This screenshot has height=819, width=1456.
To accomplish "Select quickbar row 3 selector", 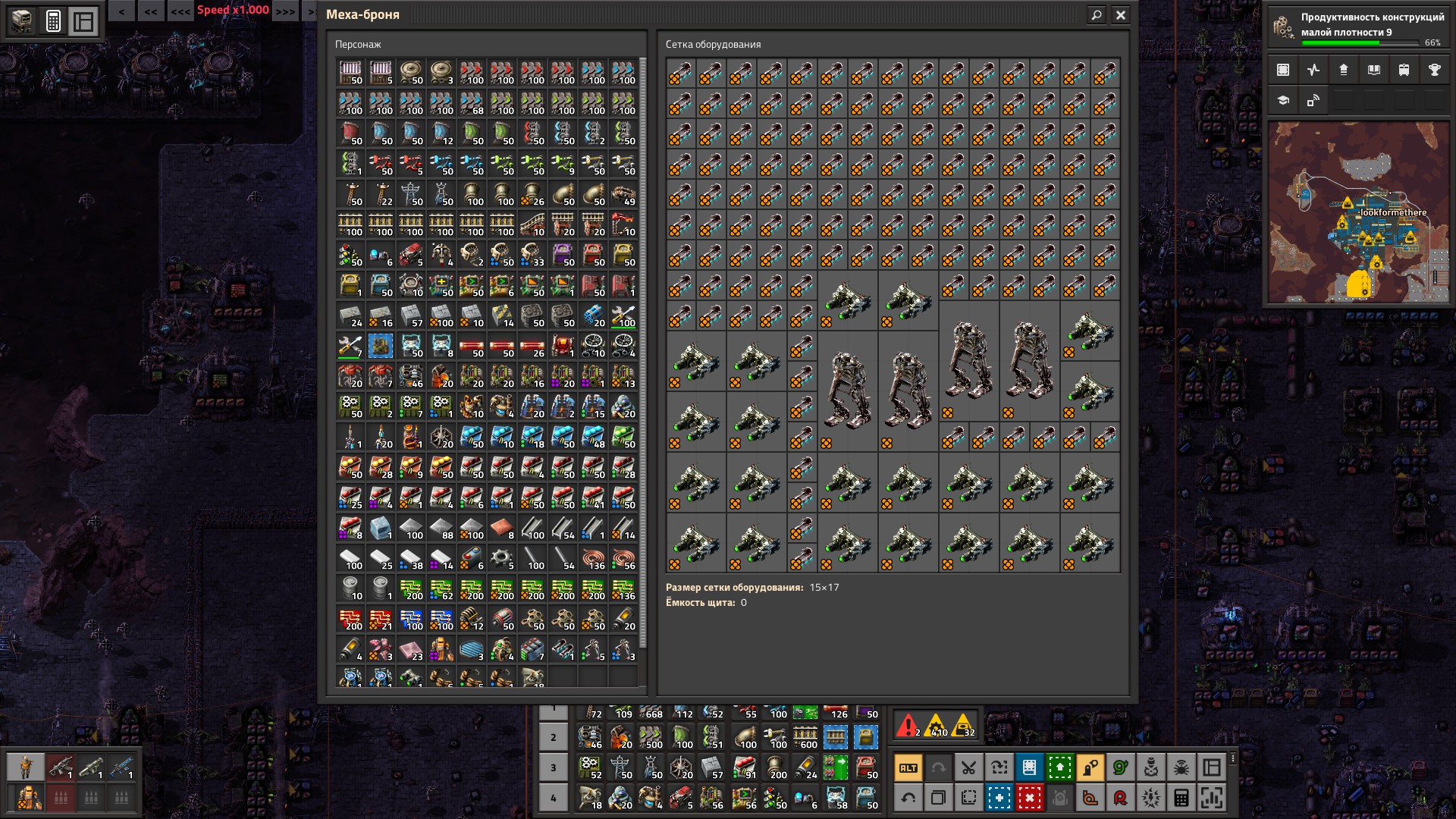I will (554, 767).
